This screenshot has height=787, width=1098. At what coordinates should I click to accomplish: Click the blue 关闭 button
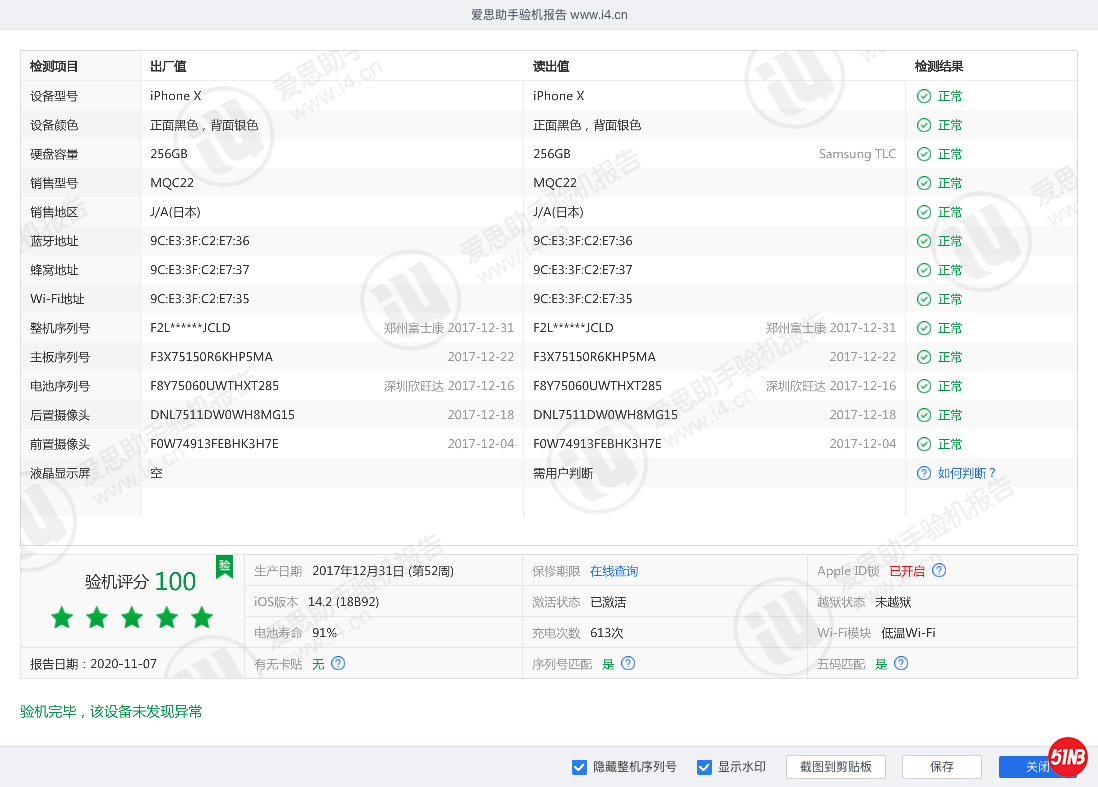pyautogui.click(x=1038, y=767)
